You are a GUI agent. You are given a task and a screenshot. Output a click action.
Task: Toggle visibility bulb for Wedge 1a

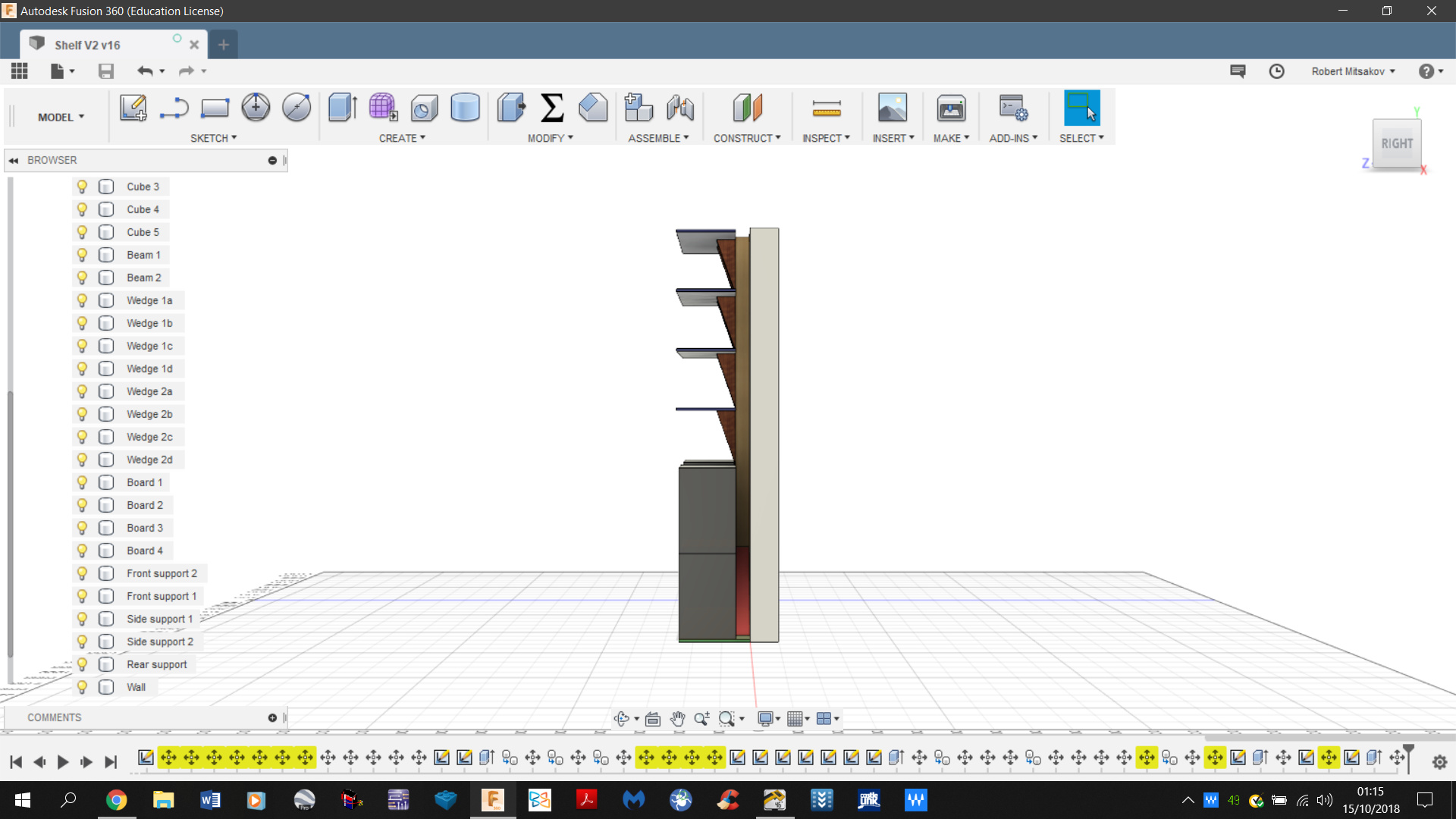pyautogui.click(x=82, y=300)
